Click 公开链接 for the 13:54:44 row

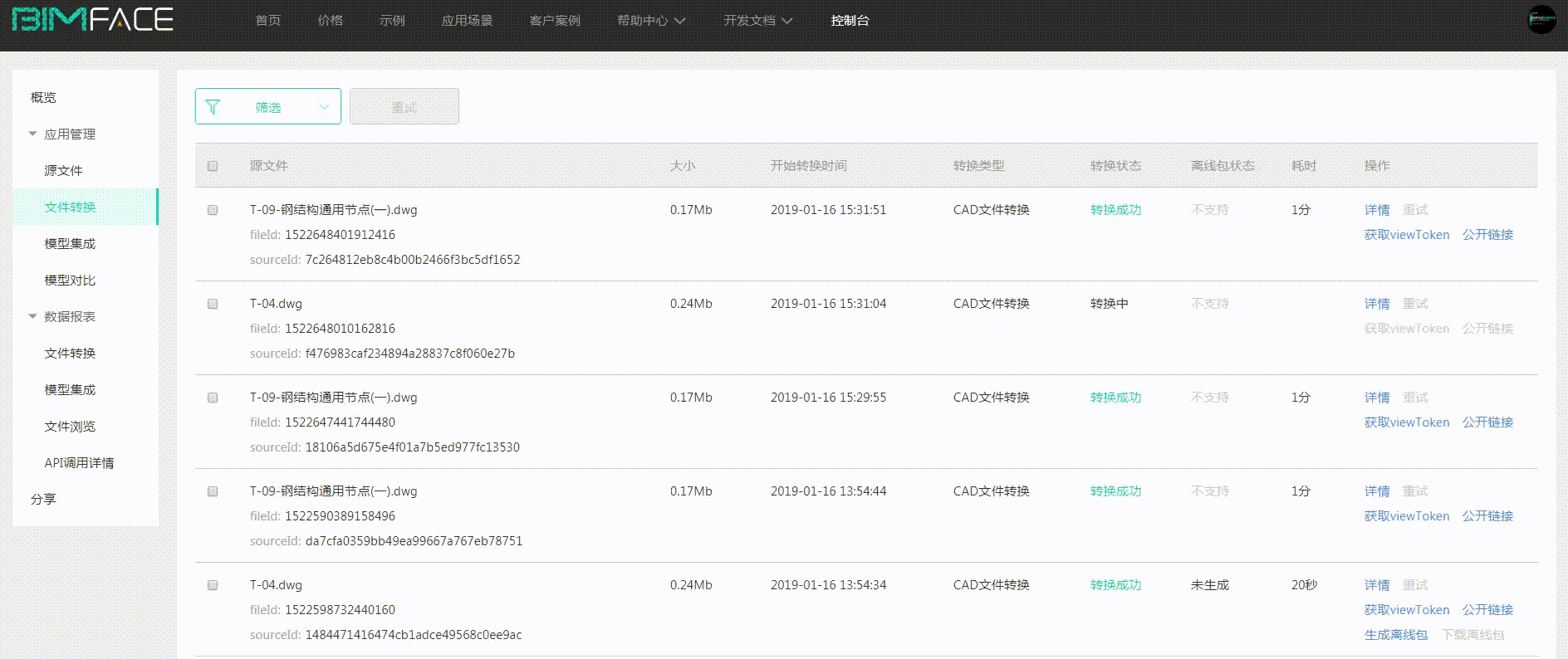point(1487,516)
